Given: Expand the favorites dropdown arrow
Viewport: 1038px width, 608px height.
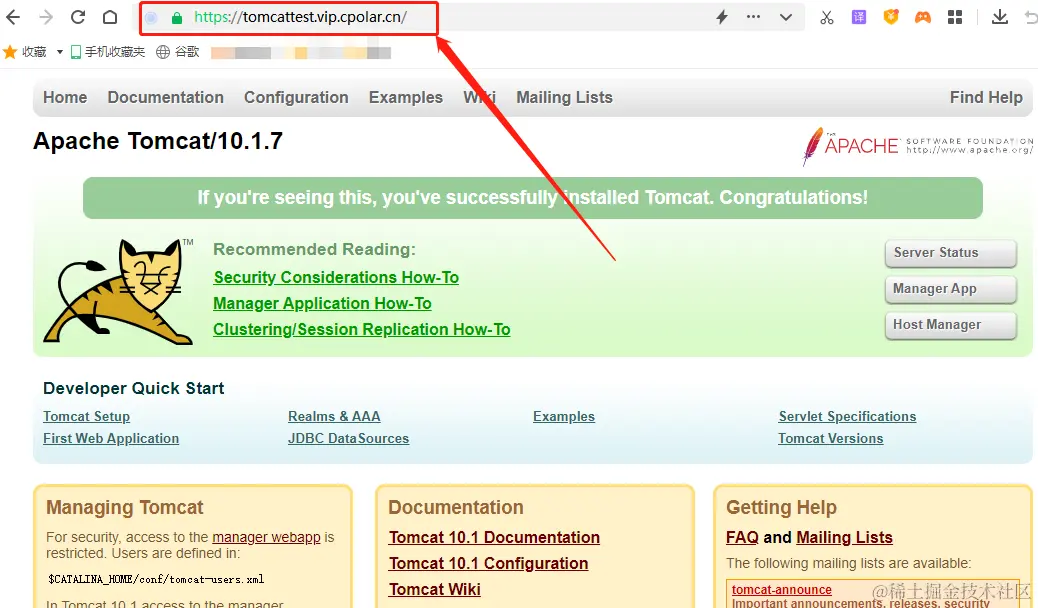Looking at the screenshot, I should [x=60, y=52].
